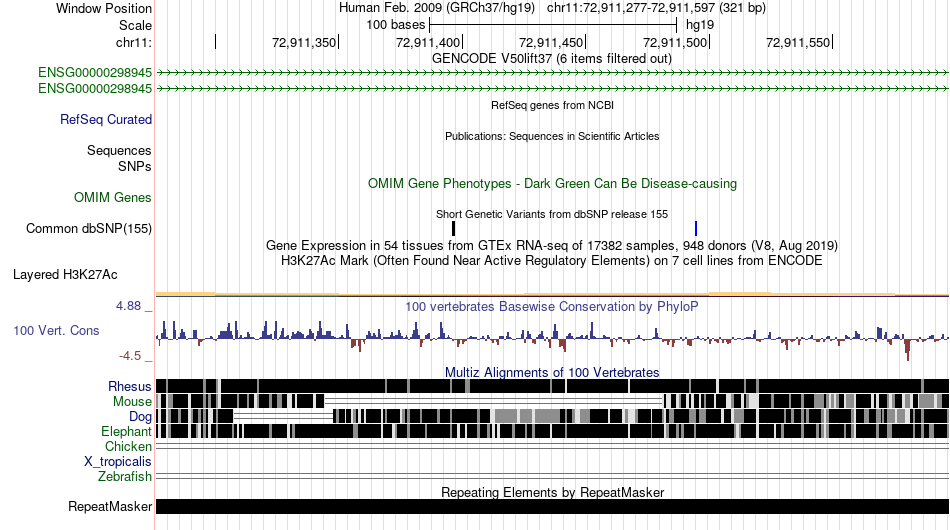Open the OMIM Genes track label

[x=112, y=197]
